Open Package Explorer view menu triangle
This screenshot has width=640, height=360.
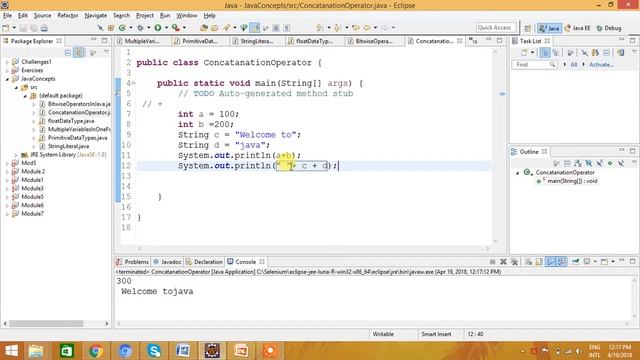click(x=106, y=52)
